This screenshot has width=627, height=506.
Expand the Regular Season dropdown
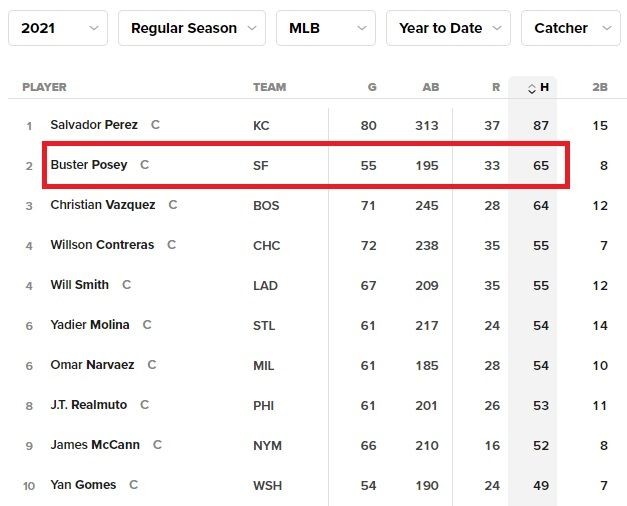192,28
